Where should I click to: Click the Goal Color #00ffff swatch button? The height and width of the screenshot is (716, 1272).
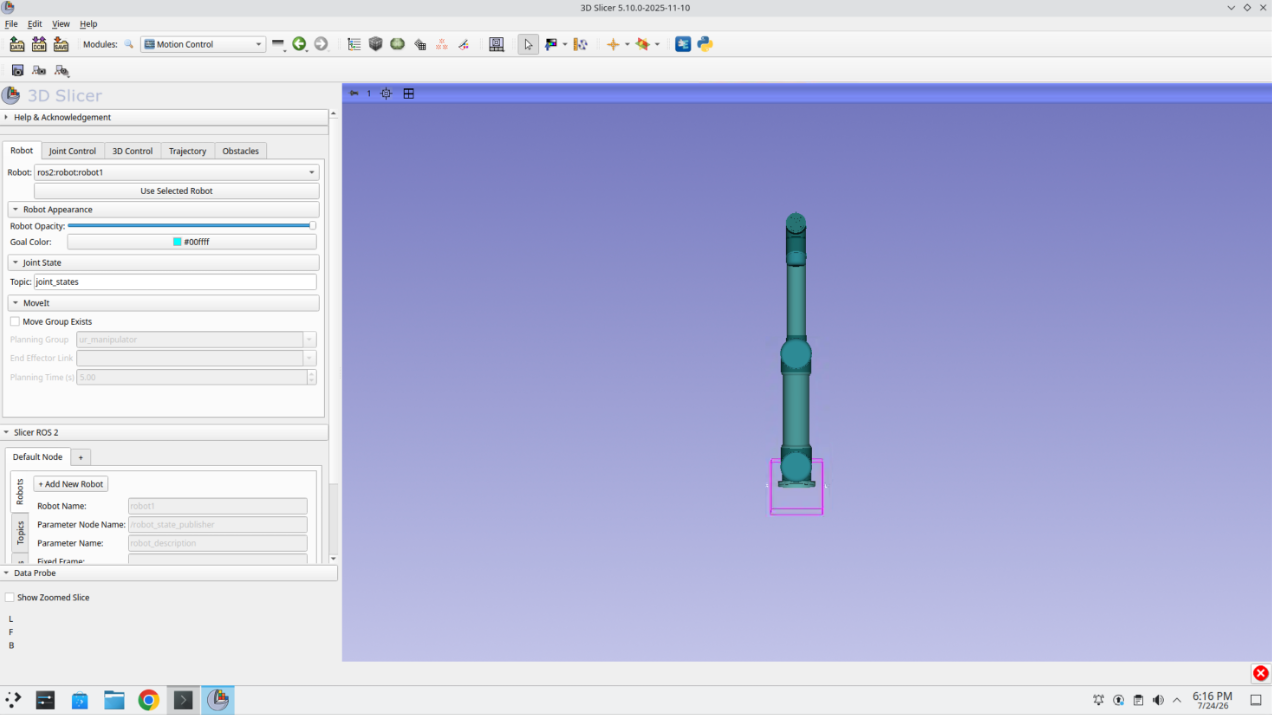click(192, 242)
